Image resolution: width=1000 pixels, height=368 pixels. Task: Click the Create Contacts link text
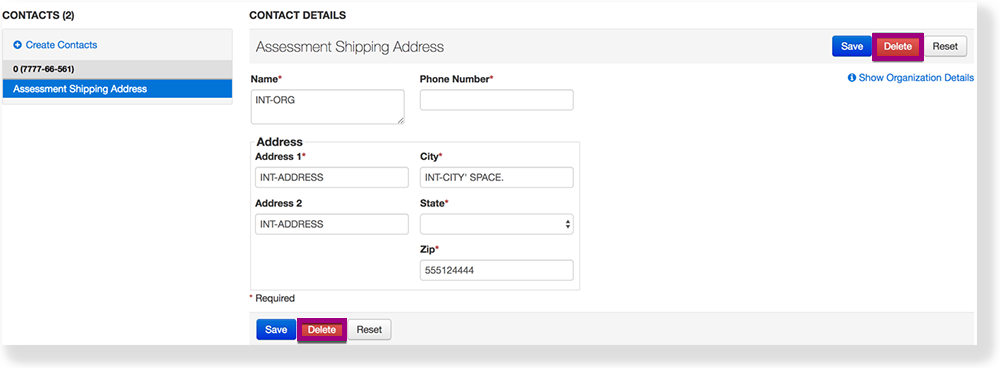point(61,45)
